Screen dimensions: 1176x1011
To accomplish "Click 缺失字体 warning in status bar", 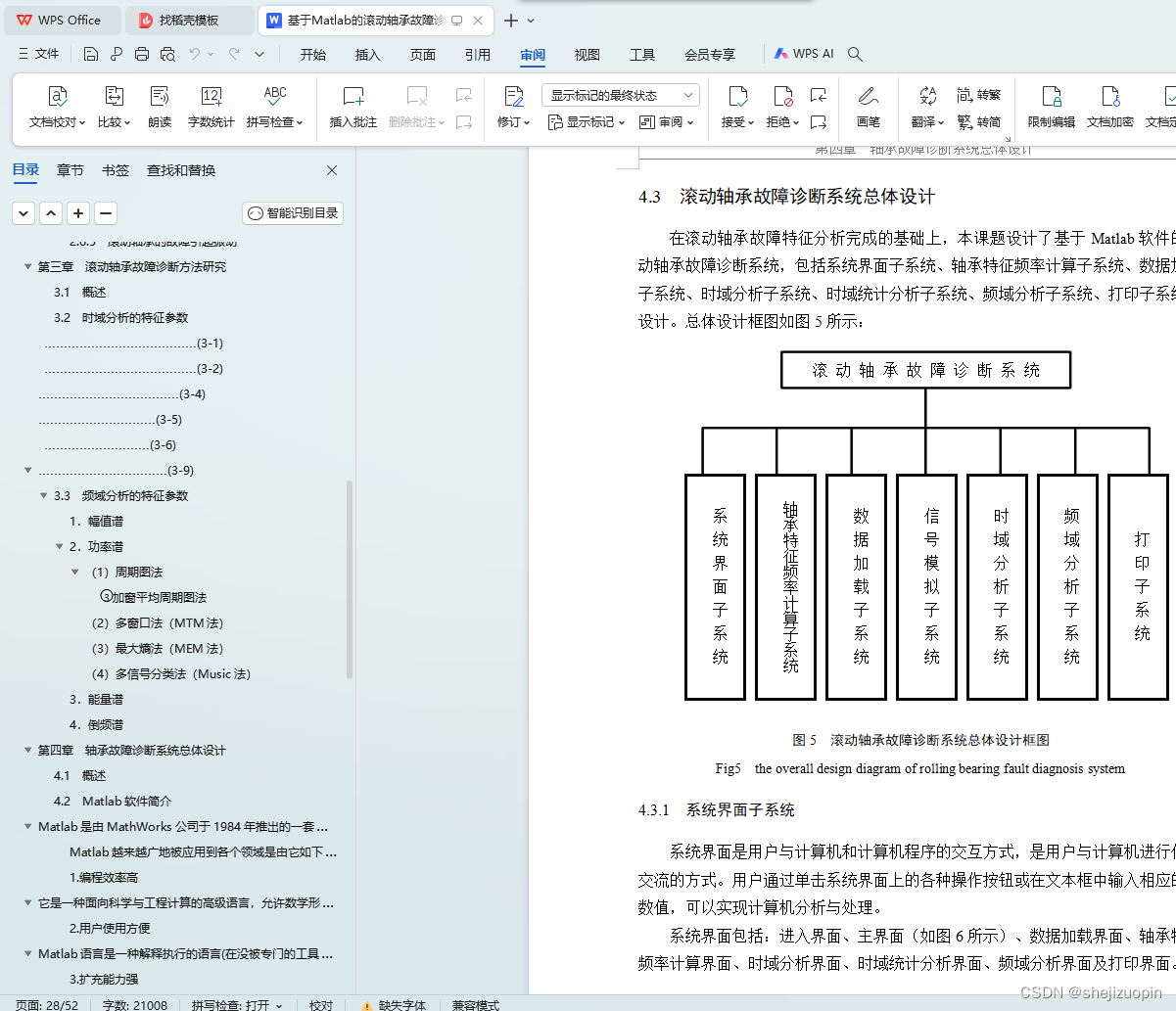I will tap(394, 1004).
